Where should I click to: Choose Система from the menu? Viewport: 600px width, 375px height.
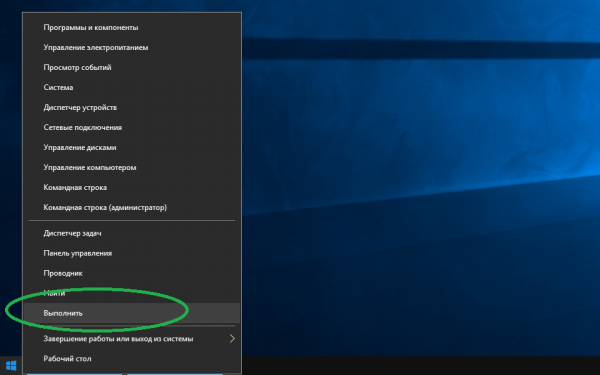[132, 87]
